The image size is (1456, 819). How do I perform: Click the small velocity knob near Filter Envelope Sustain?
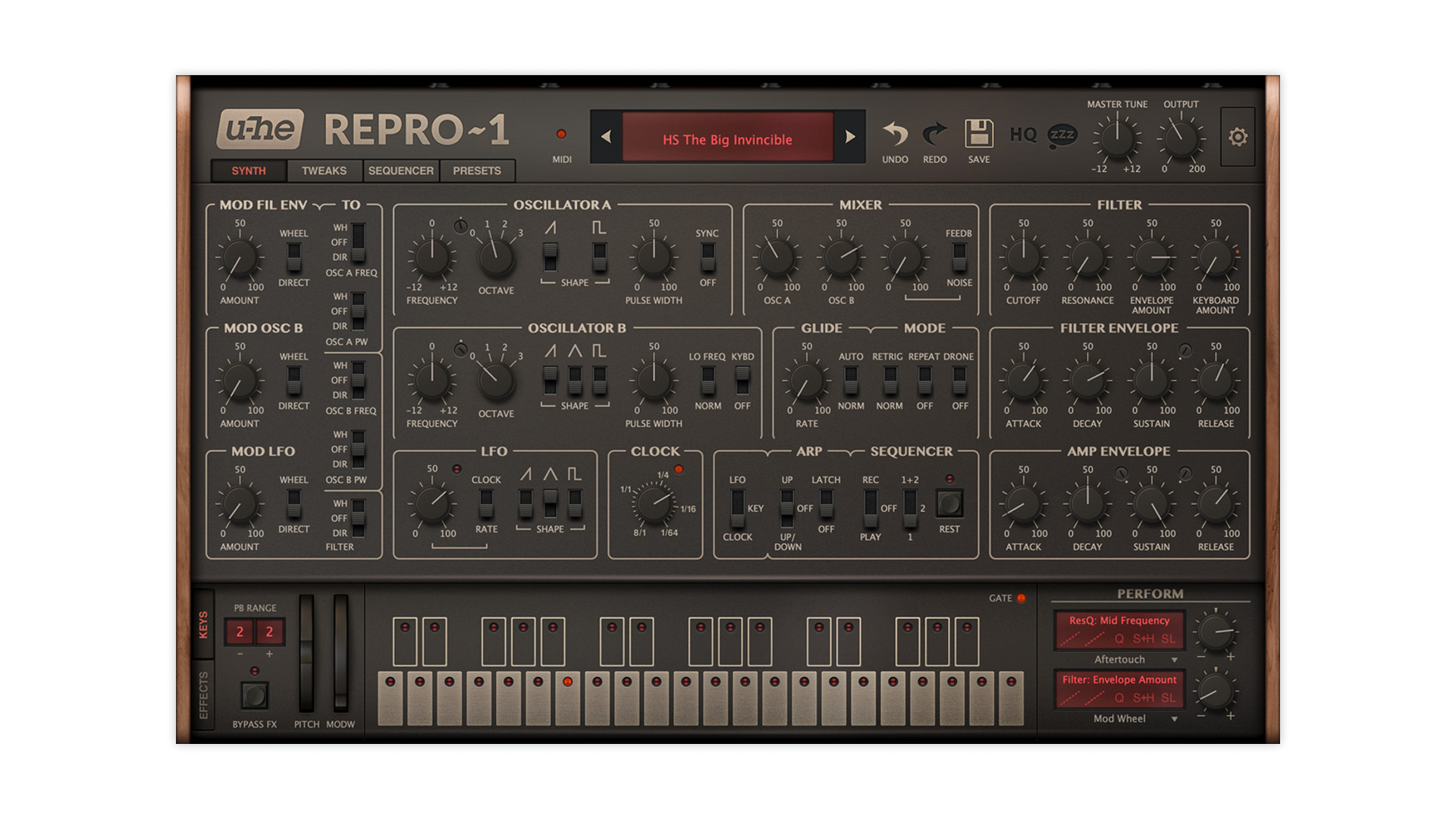(1185, 350)
